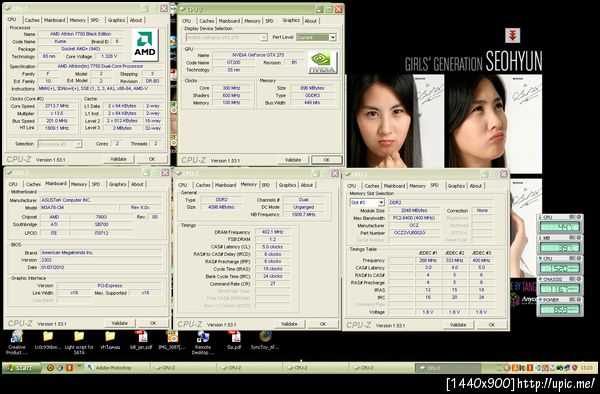Click the 'PC2-6400 (400 MHz)' Max Bandwidth field
Image resolution: width=600 pixels, height=394 pixels.
click(414, 218)
